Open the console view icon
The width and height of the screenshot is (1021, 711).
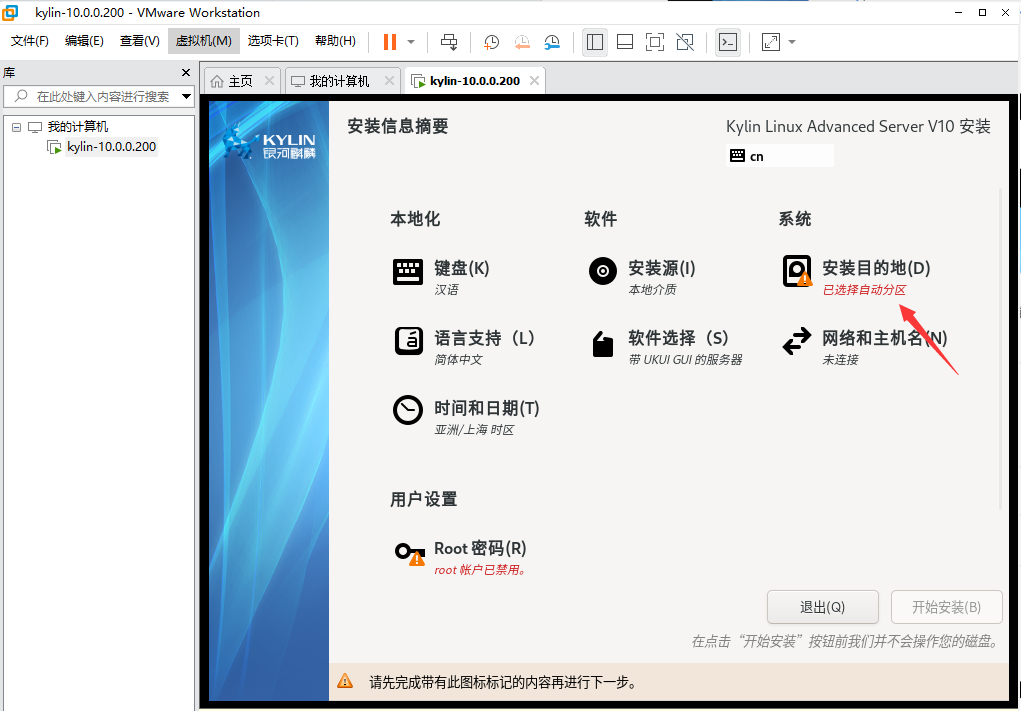tap(728, 42)
